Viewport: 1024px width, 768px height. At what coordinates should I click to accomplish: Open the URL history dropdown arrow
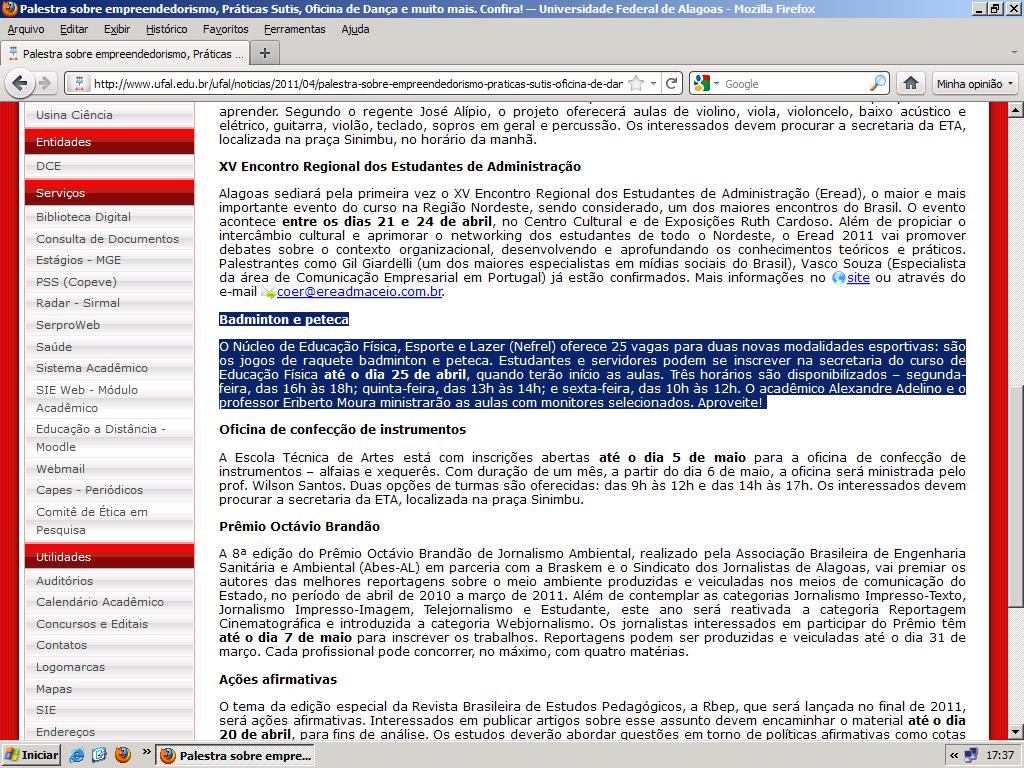(x=653, y=84)
